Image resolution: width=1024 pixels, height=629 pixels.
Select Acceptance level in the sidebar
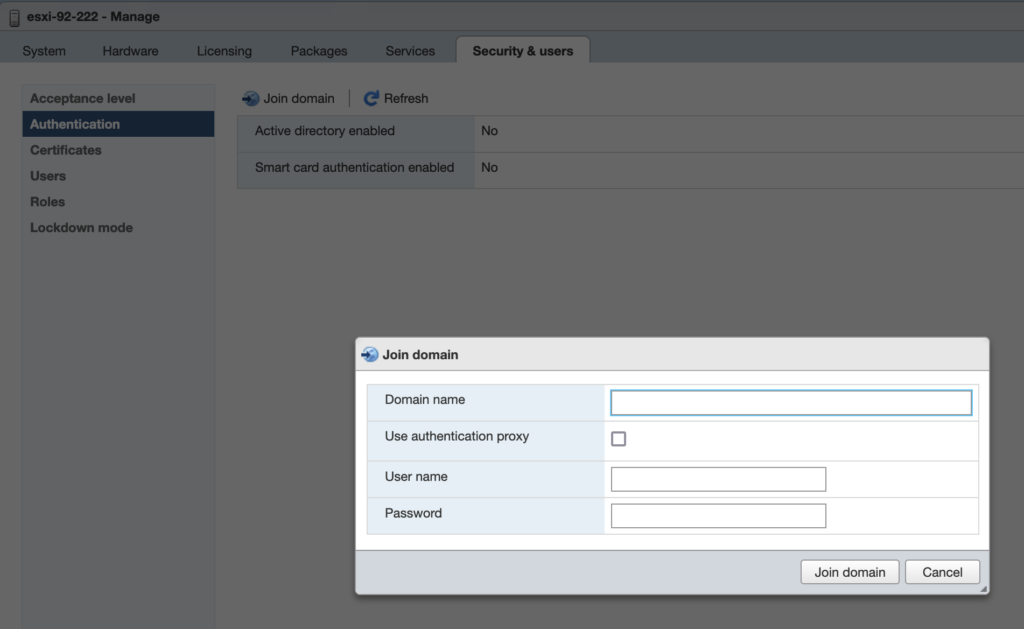pos(82,98)
